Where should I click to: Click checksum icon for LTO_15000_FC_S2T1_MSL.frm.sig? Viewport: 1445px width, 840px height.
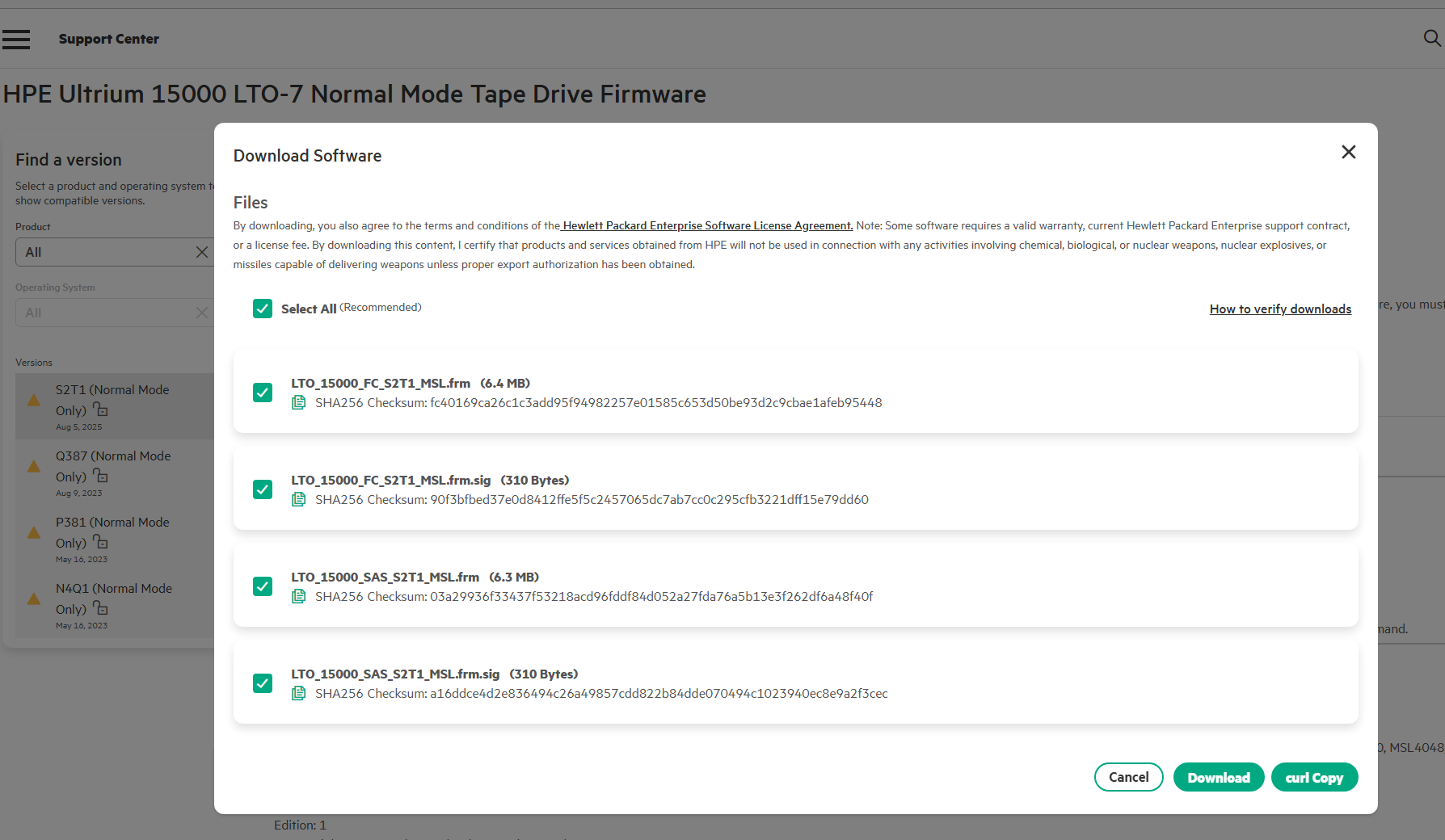click(x=298, y=500)
